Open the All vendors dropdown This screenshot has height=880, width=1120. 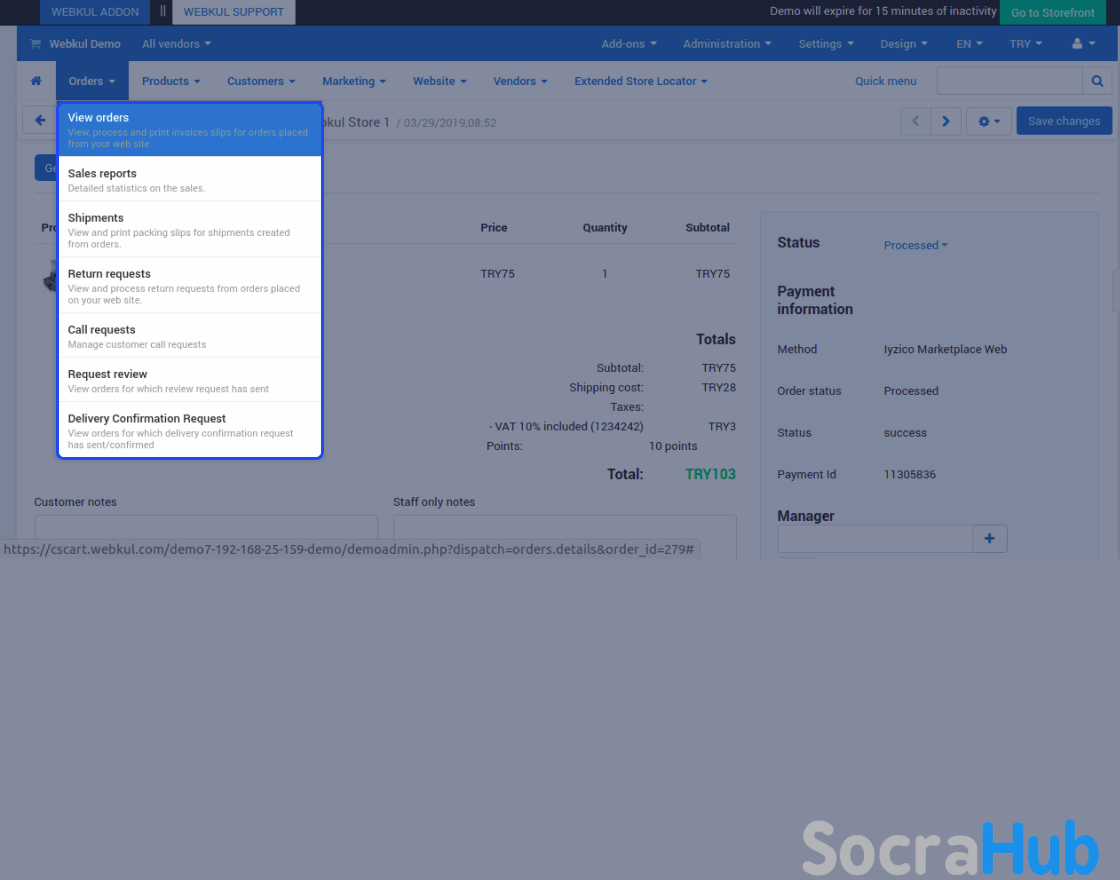click(x=176, y=44)
